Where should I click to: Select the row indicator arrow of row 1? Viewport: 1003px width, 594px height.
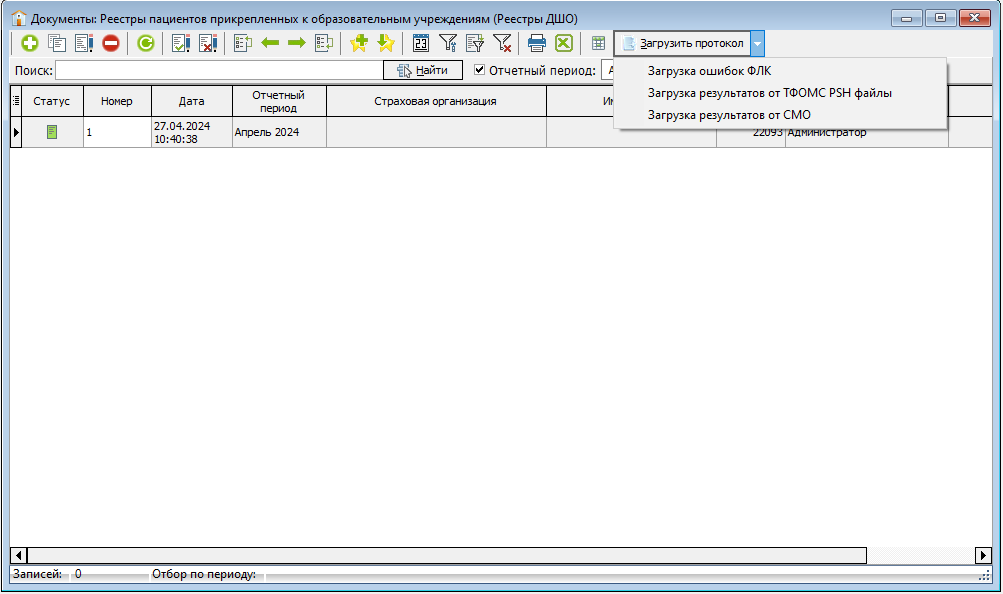(x=16, y=132)
